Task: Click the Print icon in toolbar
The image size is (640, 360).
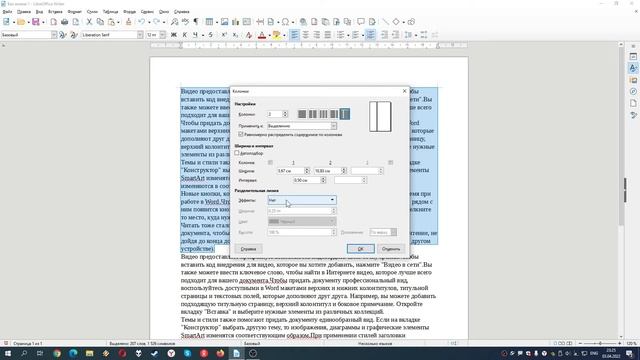Action: click(x=64, y=22)
